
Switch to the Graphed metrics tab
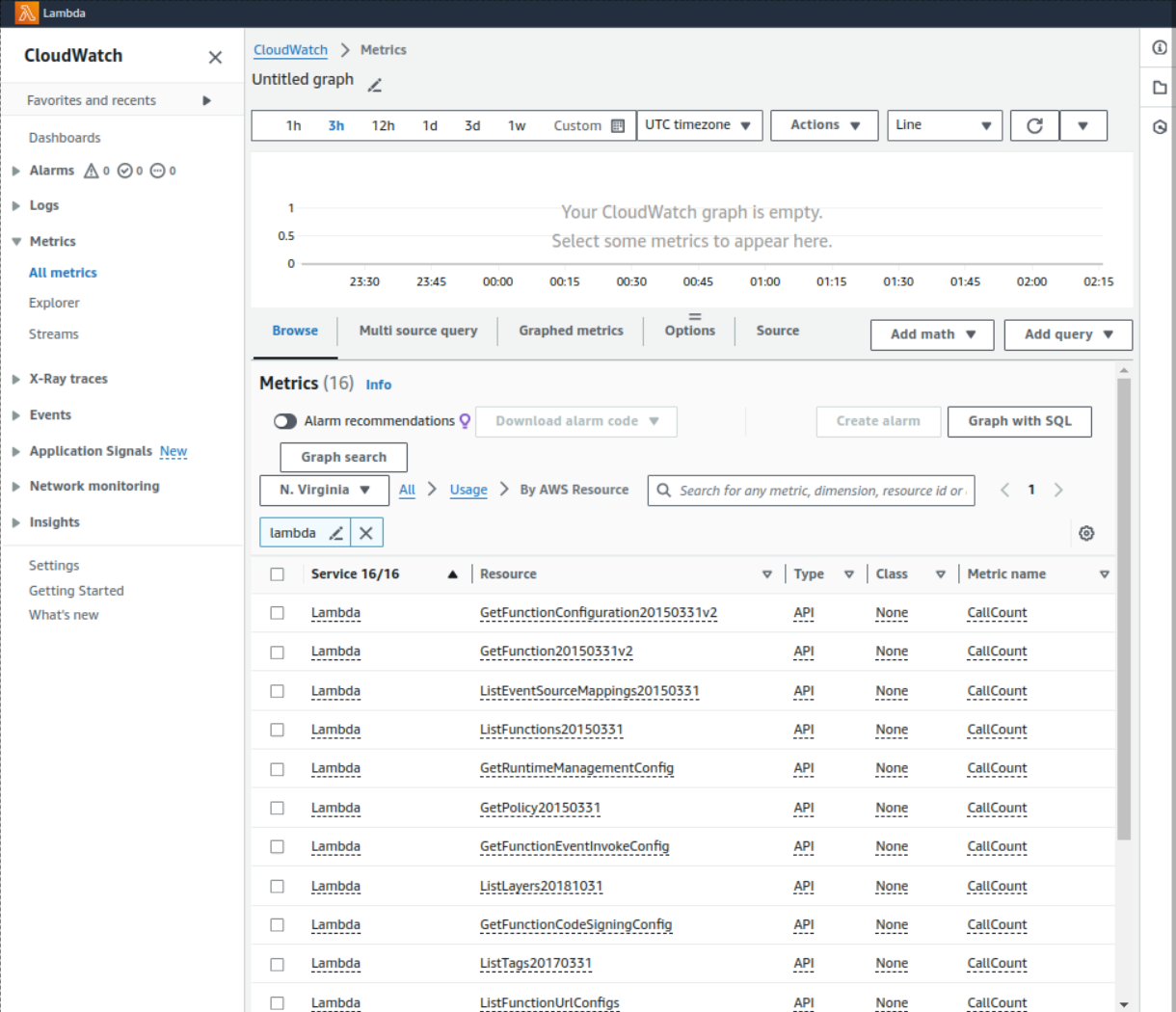pos(571,331)
